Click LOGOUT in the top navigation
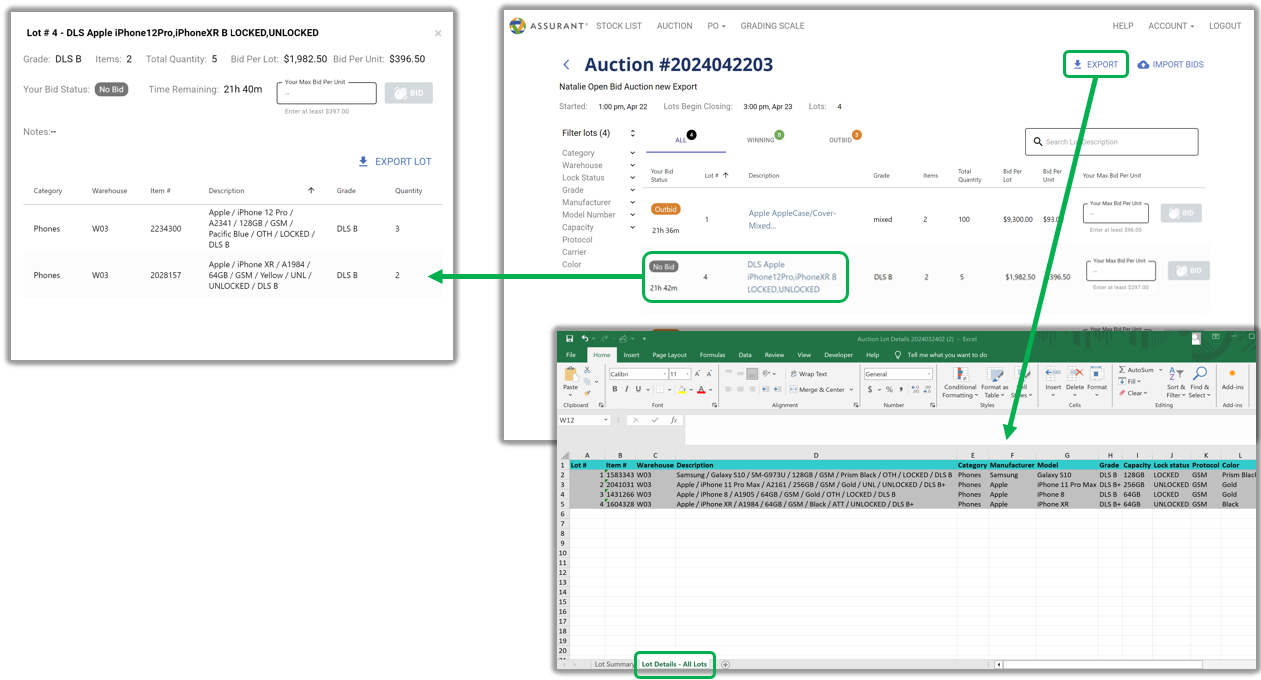 (1225, 26)
